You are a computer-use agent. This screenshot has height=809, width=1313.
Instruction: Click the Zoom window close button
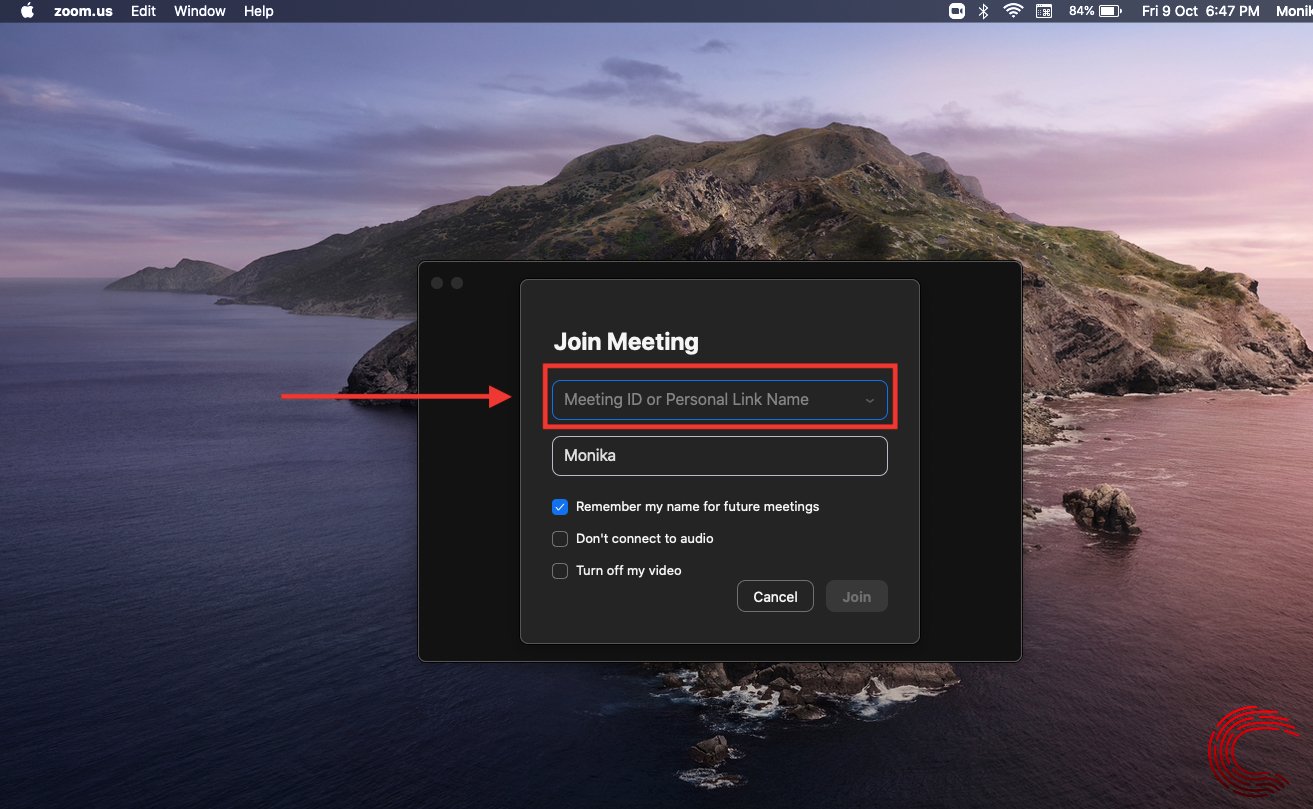coord(437,283)
